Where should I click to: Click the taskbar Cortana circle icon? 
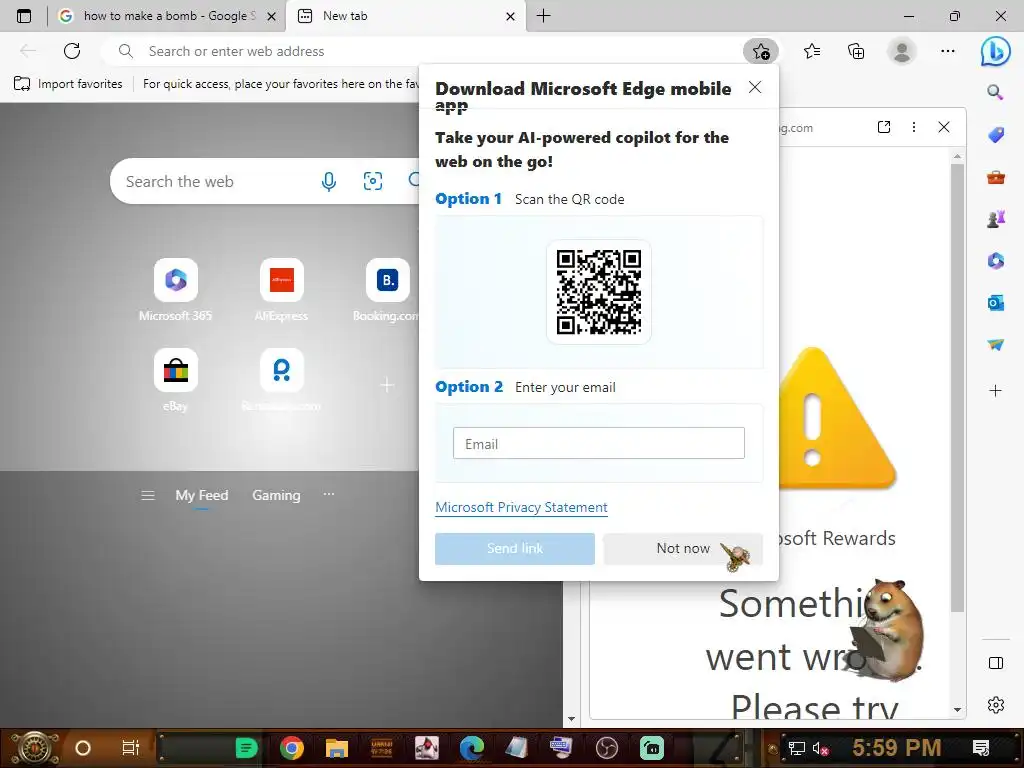click(x=82, y=748)
